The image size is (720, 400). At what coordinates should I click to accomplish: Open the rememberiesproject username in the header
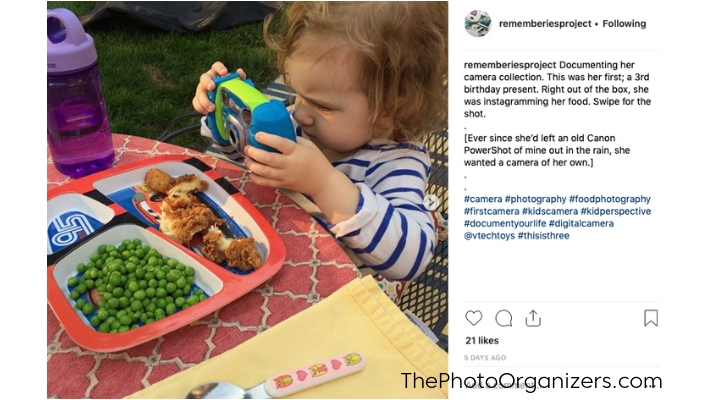coord(545,23)
